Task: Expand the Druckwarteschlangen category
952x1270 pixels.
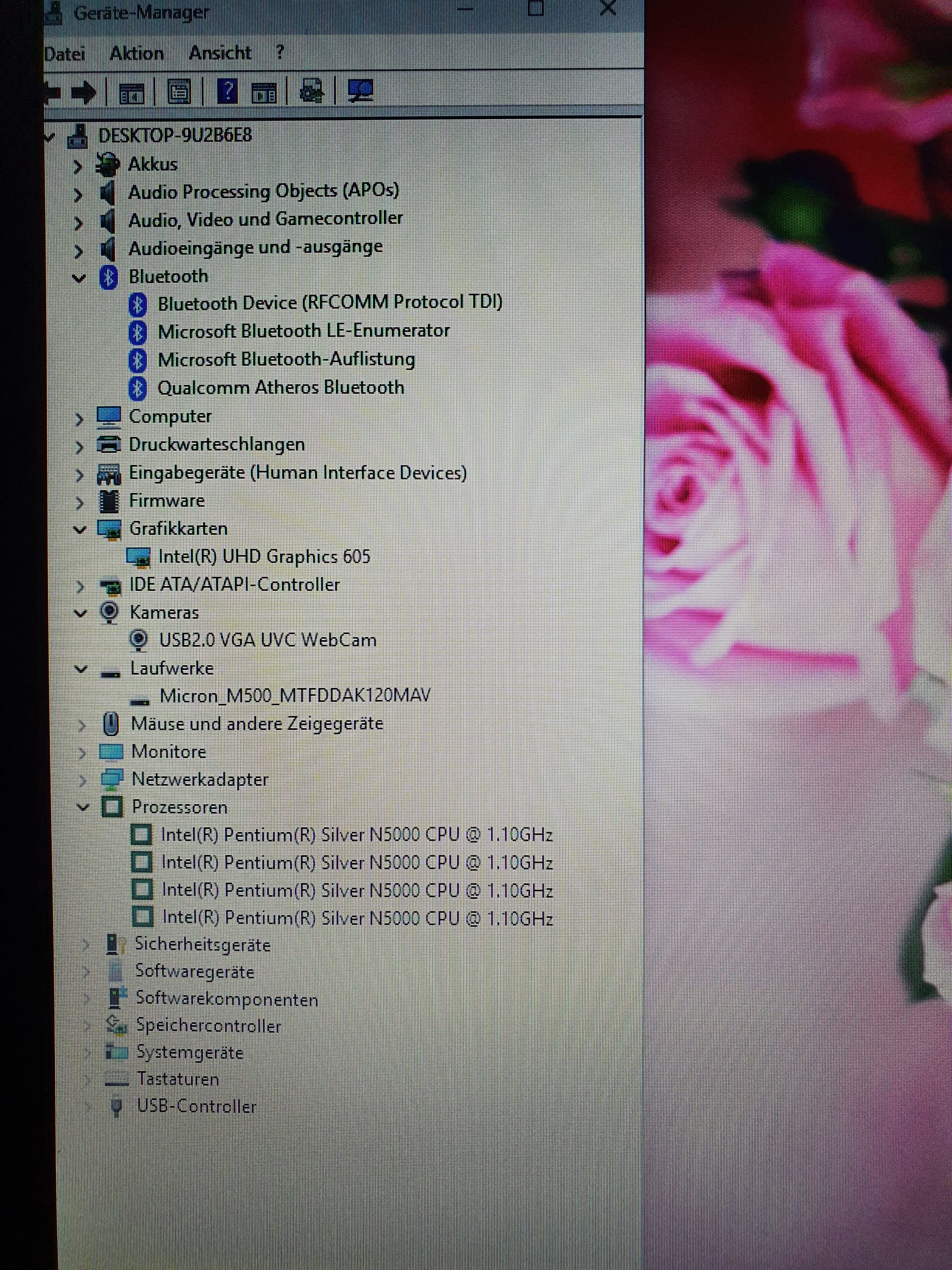Action: coord(79,447)
